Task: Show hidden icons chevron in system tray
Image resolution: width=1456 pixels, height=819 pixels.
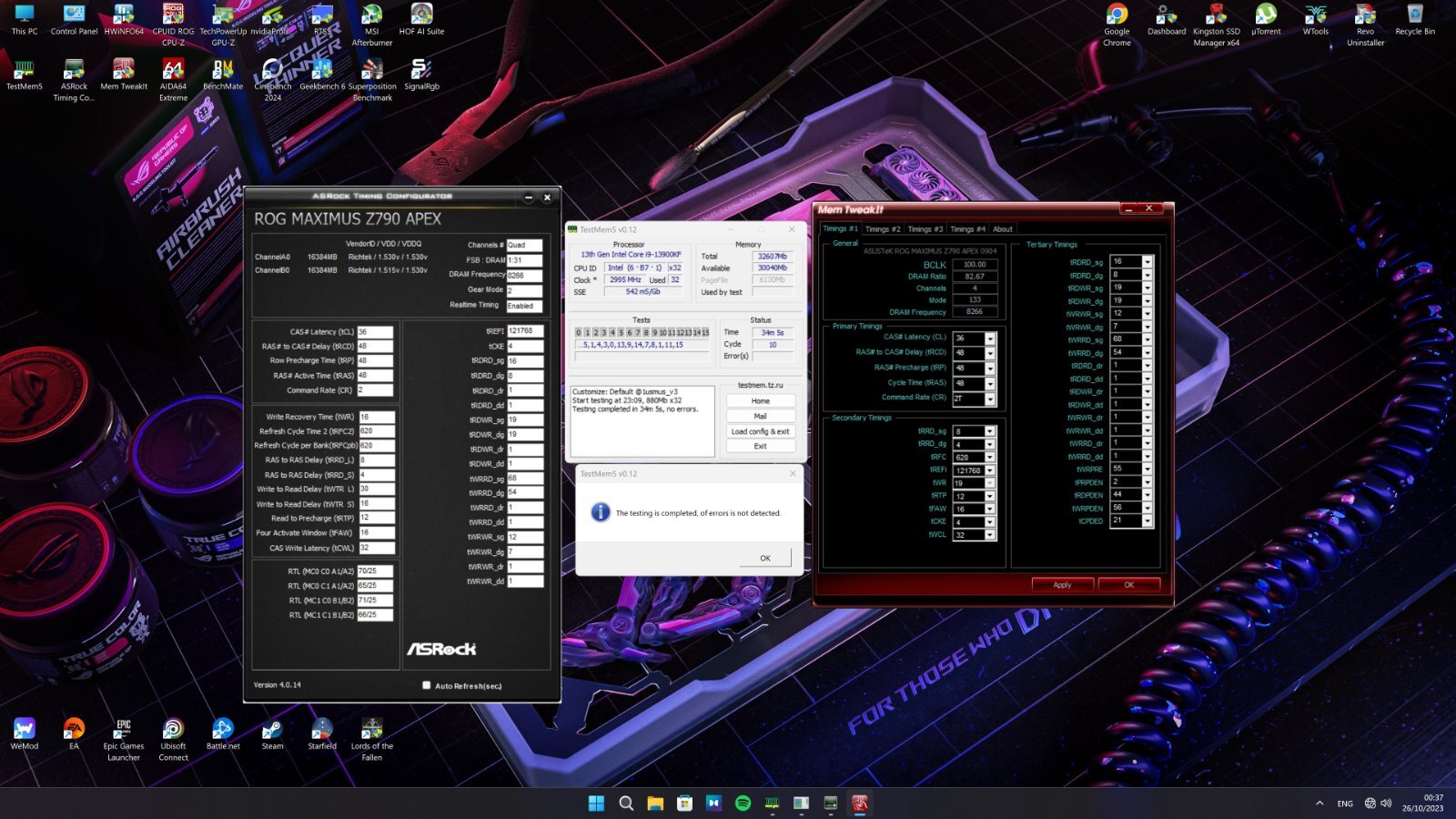Action: click(x=1319, y=803)
